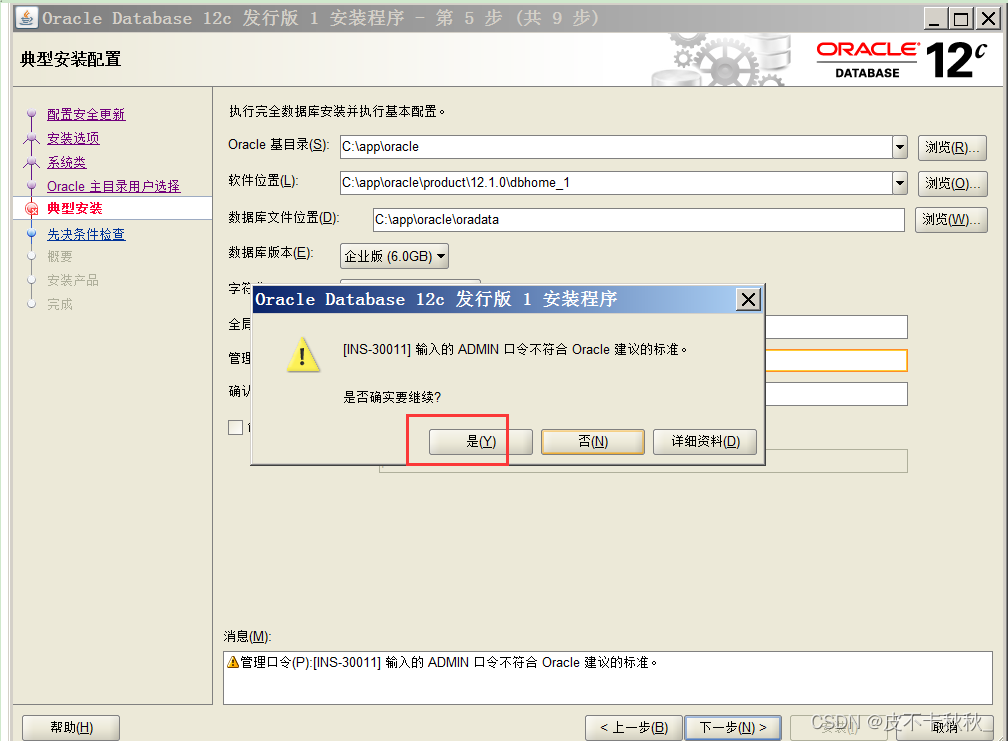Screen dimensions: 1008x741
Task: Click the INS-30011 message text in 消息 box
Action: (x=449, y=663)
